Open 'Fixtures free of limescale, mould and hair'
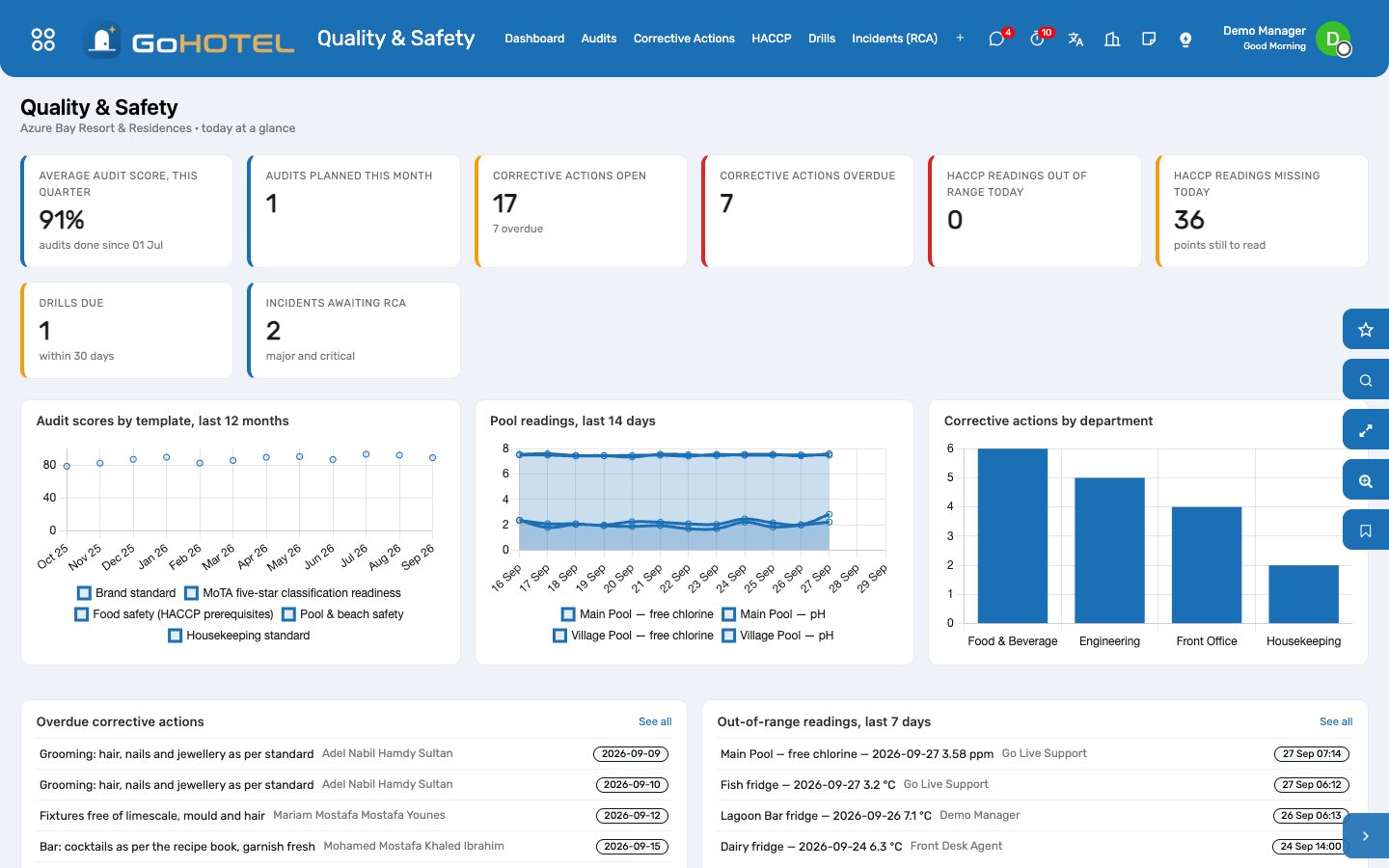This screenshot has width=1389, height=868. point(152,816)
